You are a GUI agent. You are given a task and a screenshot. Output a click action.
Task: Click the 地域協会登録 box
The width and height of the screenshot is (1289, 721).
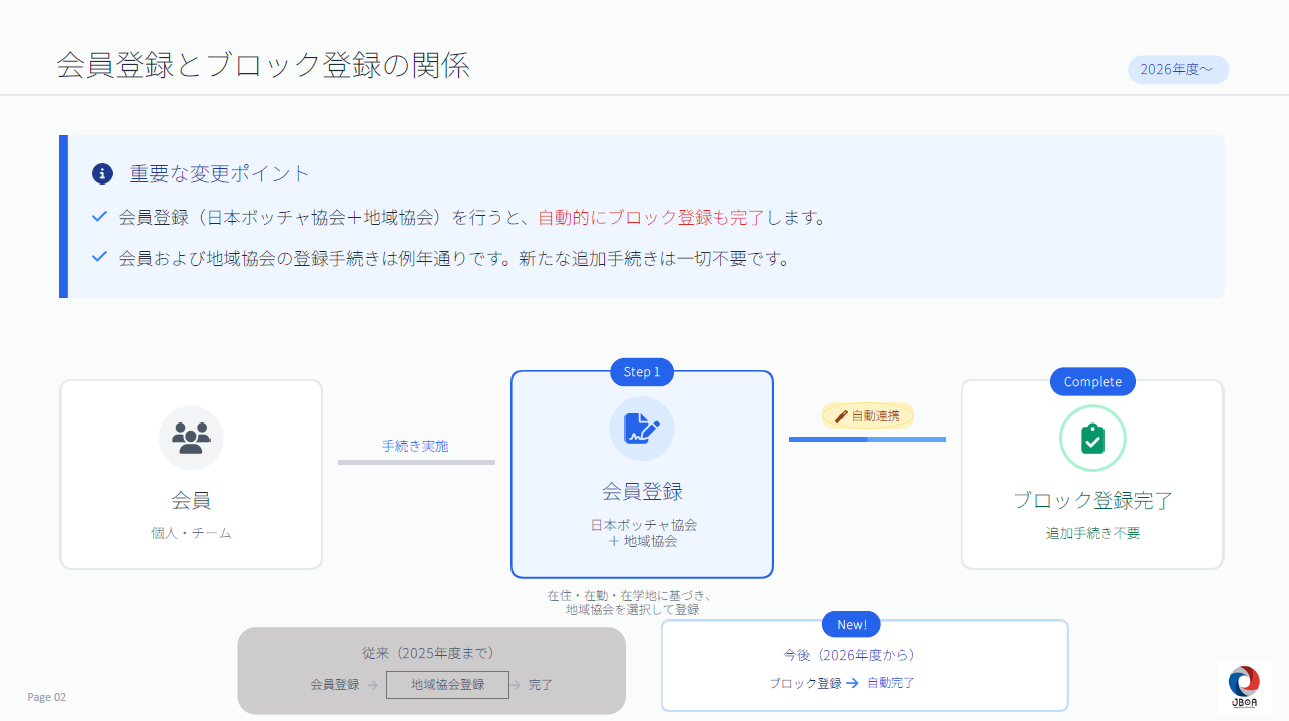click(447, 685)
